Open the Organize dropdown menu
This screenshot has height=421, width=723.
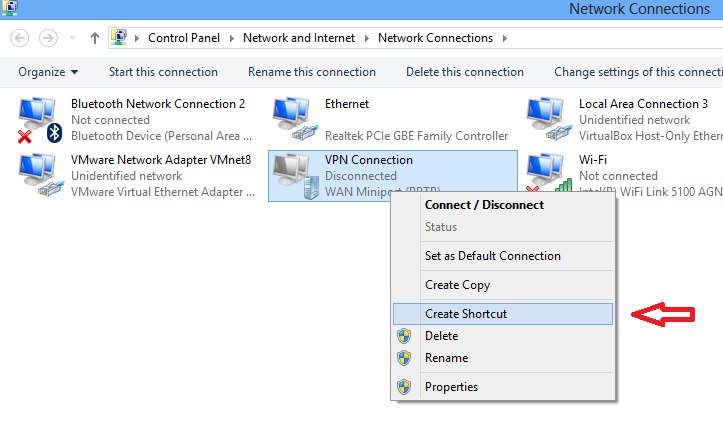coord(47,72)
